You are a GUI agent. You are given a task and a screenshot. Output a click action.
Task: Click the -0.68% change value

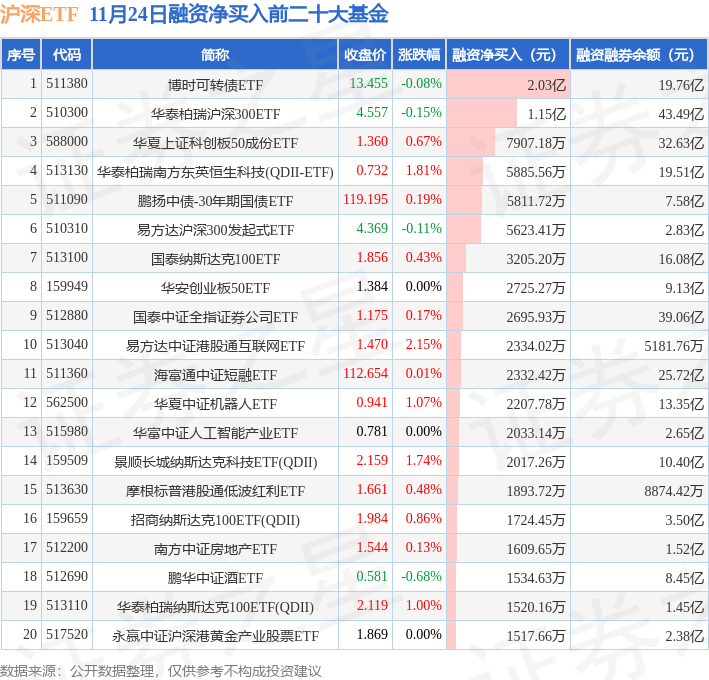click(x=421, y=576)
